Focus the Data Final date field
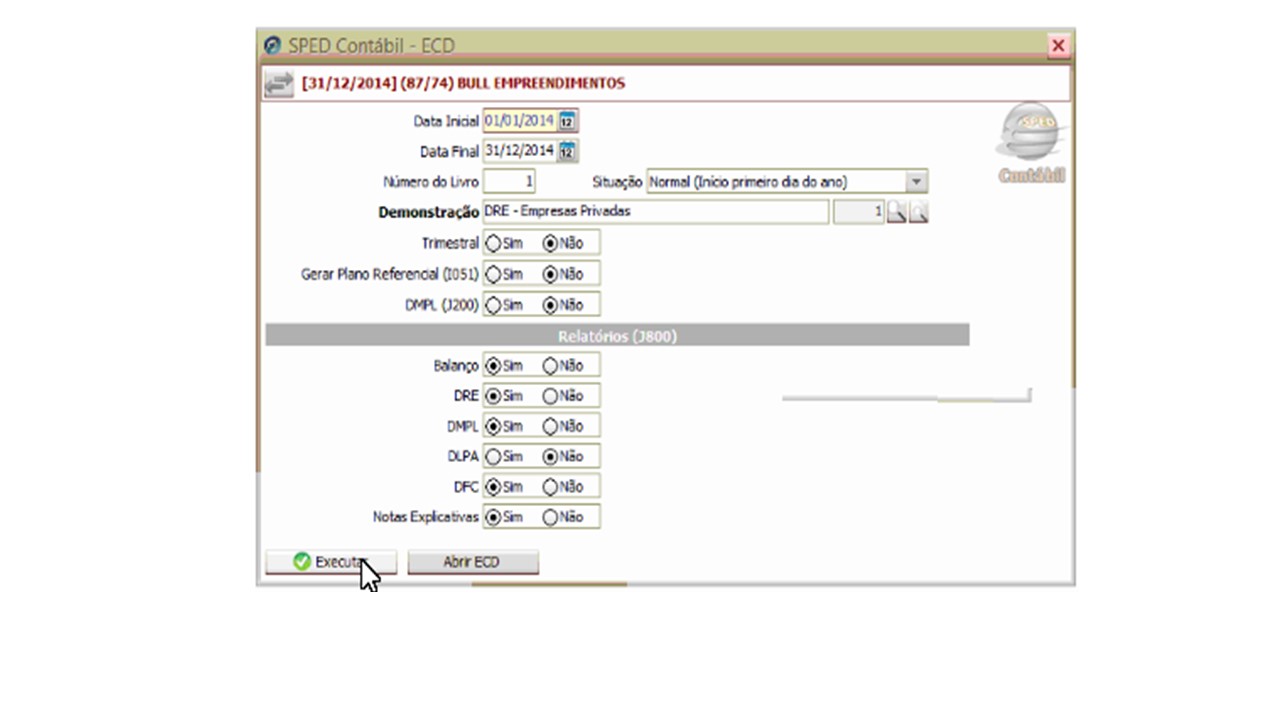The width and height of the screenshot is (1280, 720). click(520, 151)
